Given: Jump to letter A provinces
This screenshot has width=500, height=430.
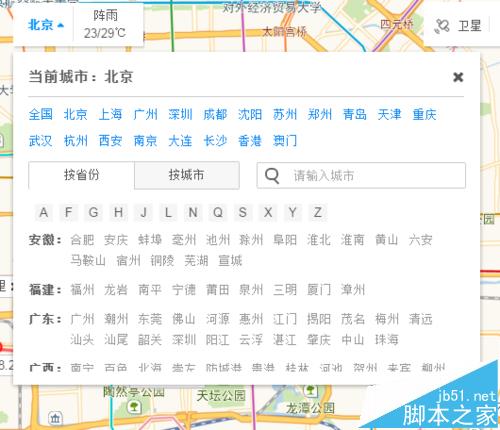Looking at the screenshot, I should click(x=44, y=212).
